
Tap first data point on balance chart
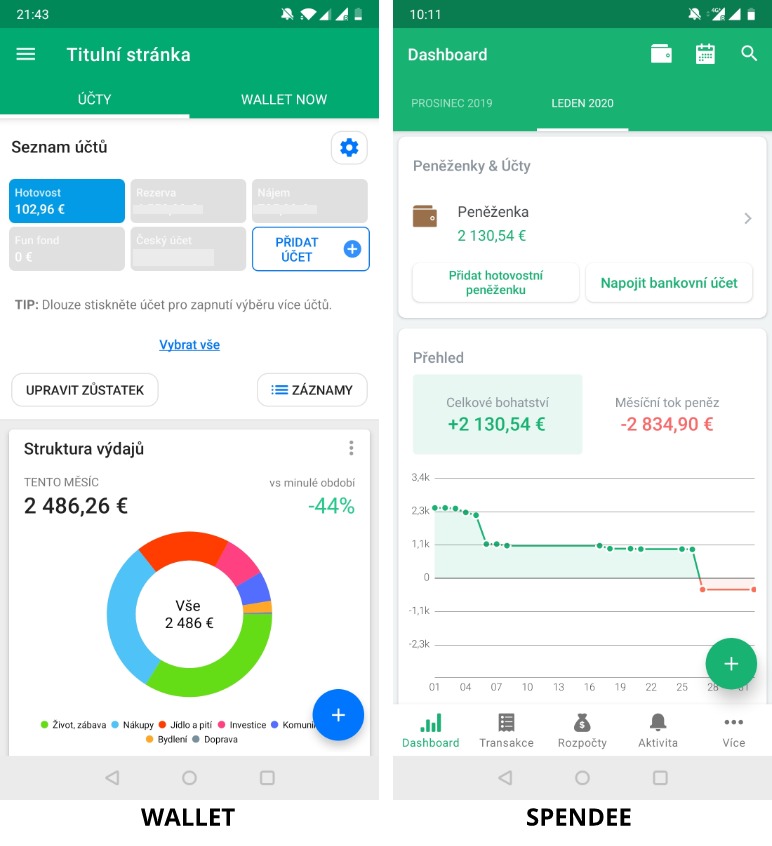point(435,508)
